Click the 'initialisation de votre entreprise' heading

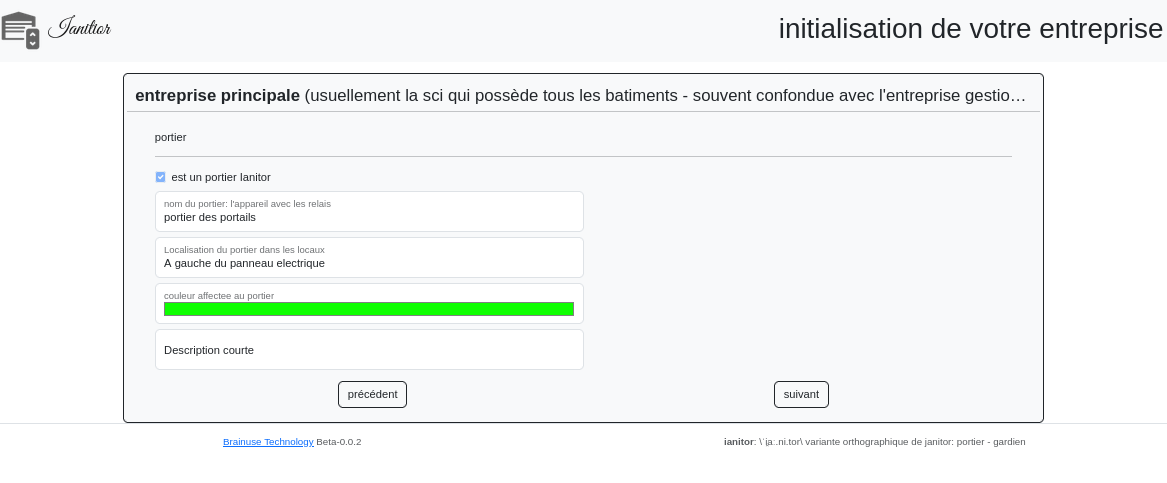(970, 29)
